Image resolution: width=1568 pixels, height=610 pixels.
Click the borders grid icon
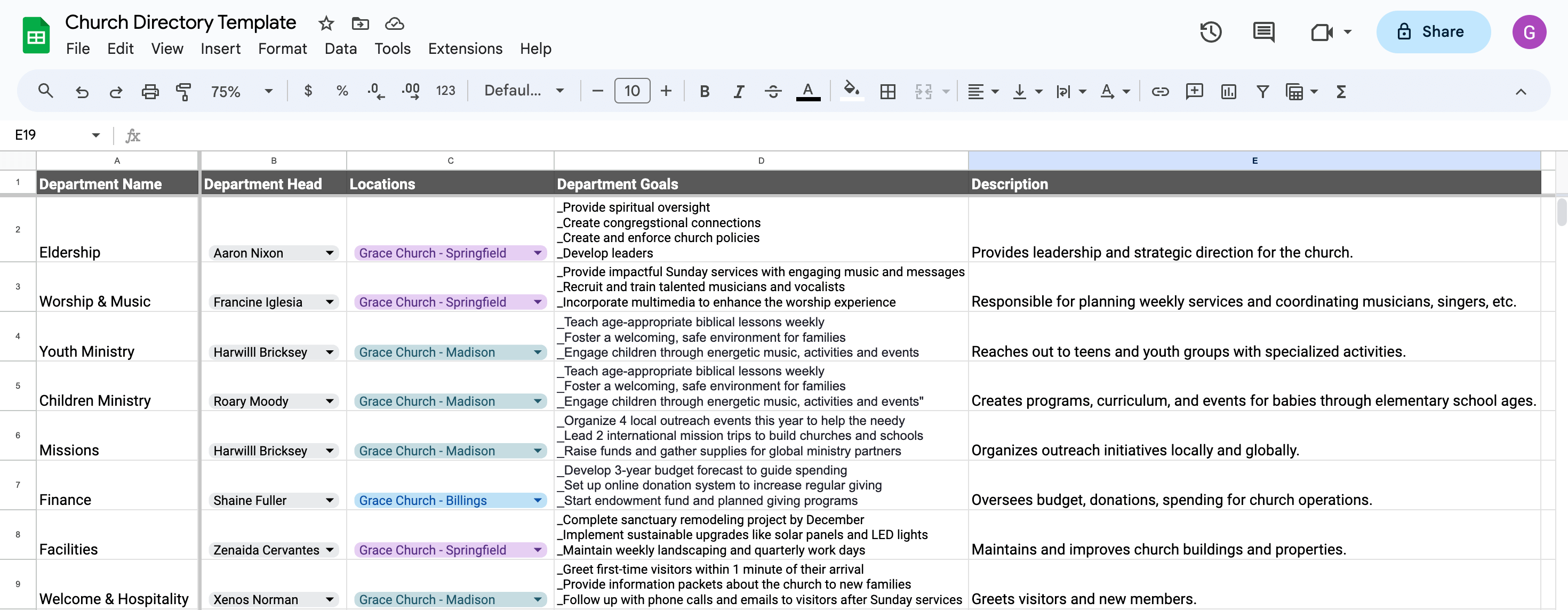pyautogui.click(x=887, y=91)
